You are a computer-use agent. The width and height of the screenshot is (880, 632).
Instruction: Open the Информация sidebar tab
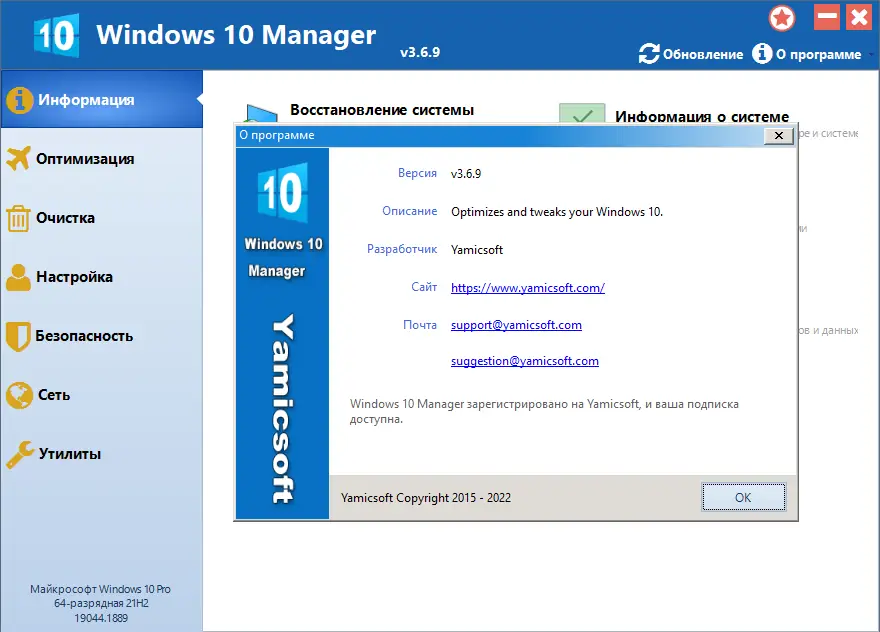click(x=102, y=99)
